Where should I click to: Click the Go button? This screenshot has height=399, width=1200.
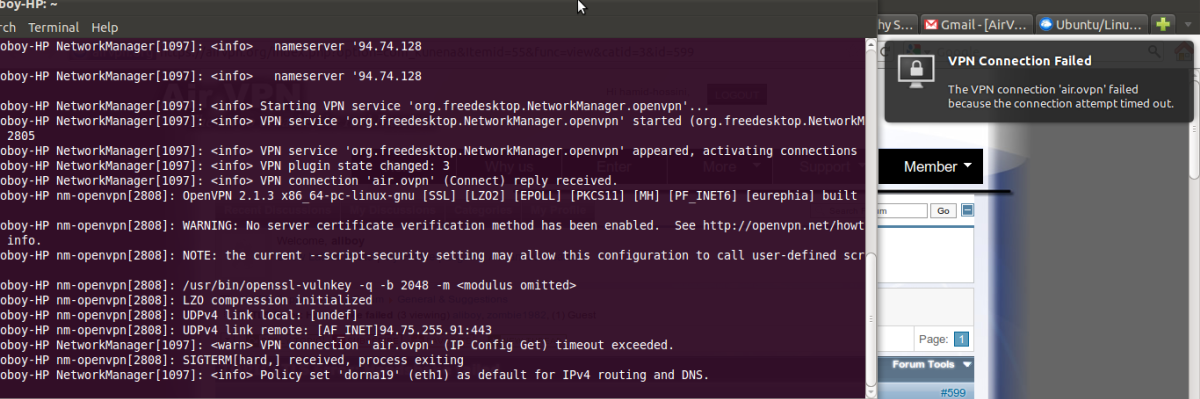pos(943,211)
